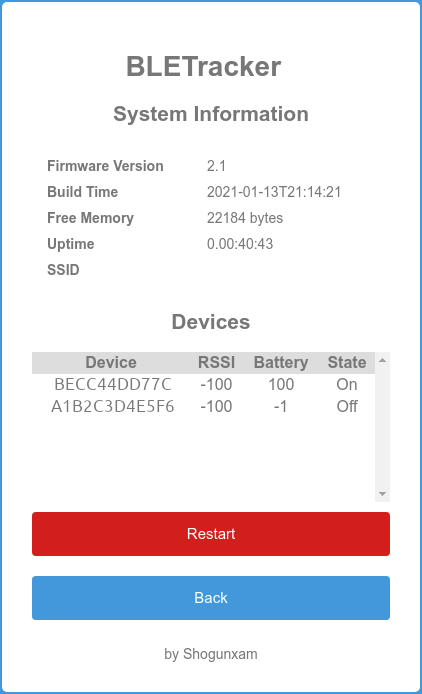Select the State column header
Viewport: 422px width, 694px height.
347,362
